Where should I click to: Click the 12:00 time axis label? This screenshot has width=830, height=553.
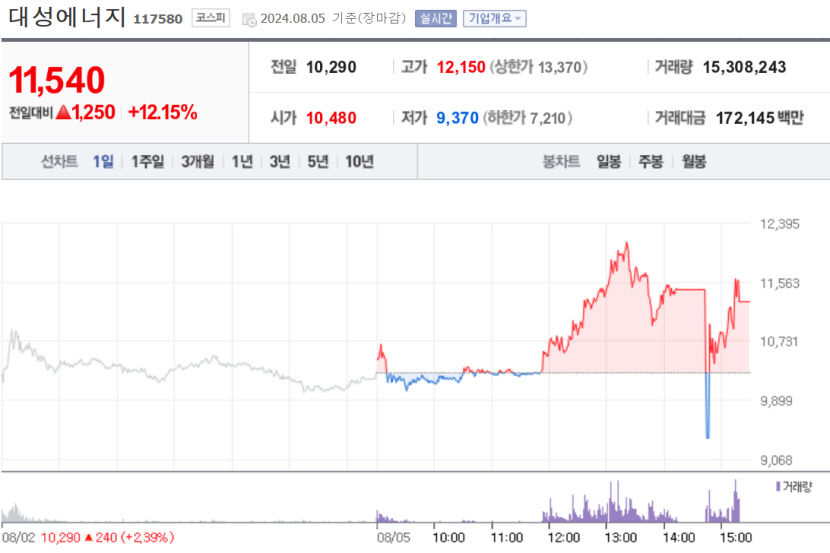coord(564,538)
